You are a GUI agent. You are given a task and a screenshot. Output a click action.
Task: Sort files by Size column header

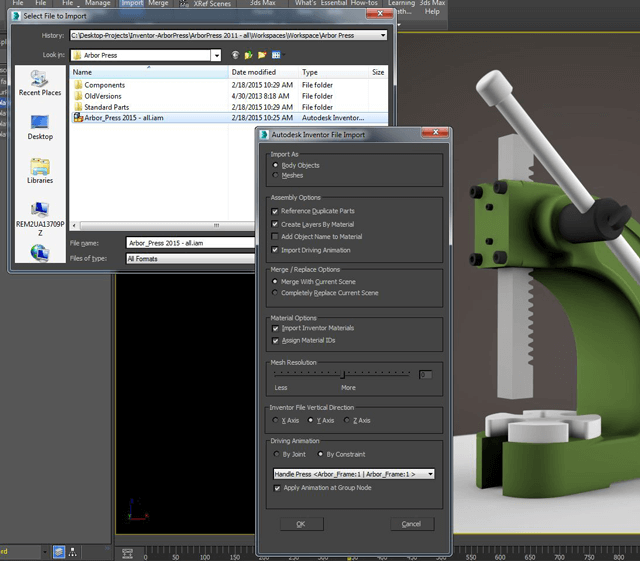click(378, 72)
